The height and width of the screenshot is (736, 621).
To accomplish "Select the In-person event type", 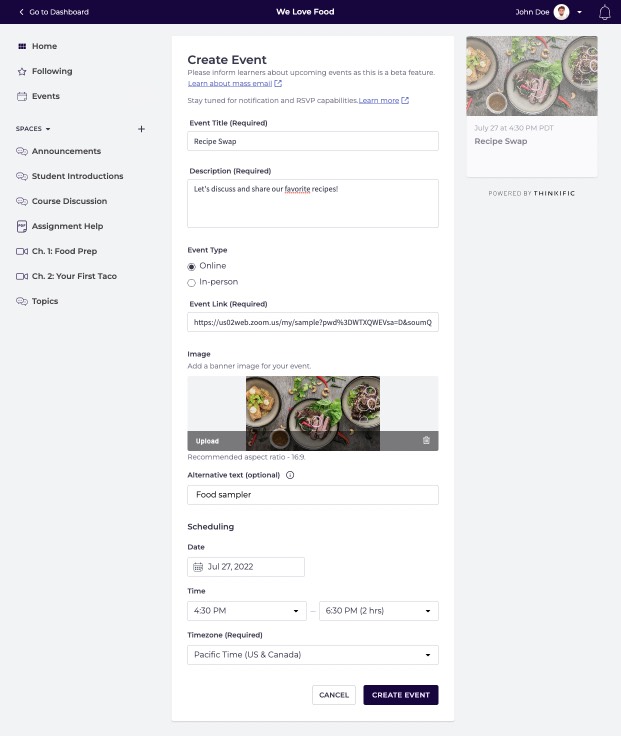I will (192, 283).
